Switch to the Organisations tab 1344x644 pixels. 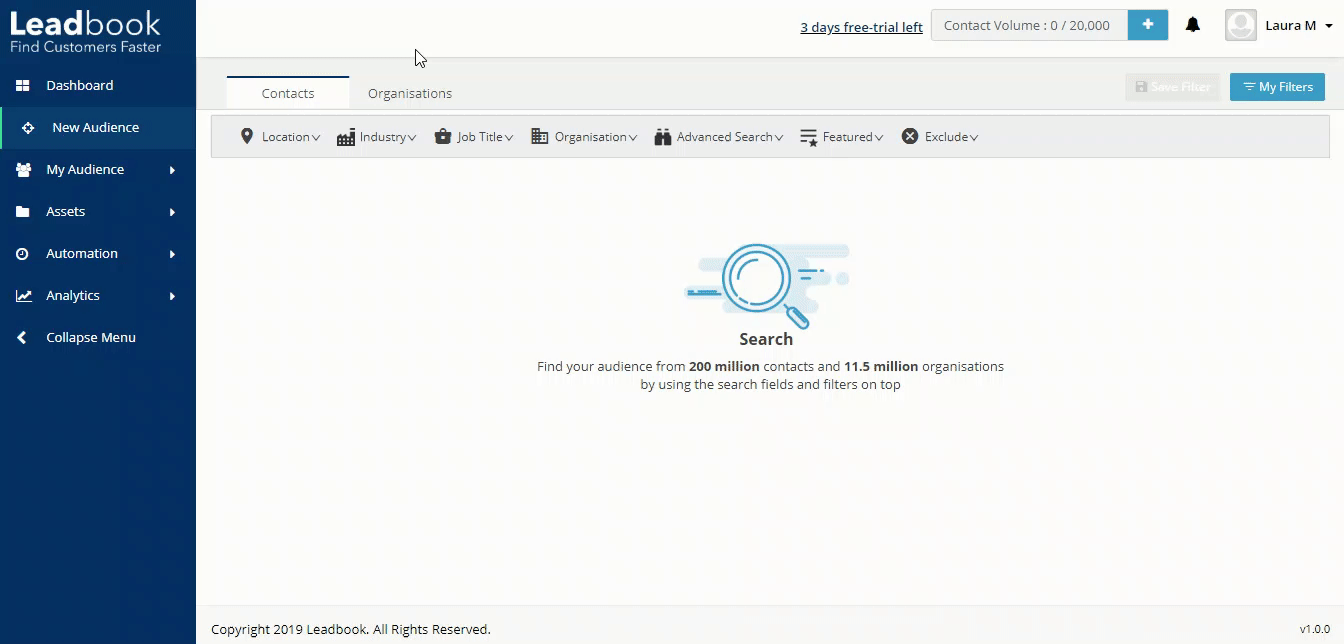click(410, 93)
